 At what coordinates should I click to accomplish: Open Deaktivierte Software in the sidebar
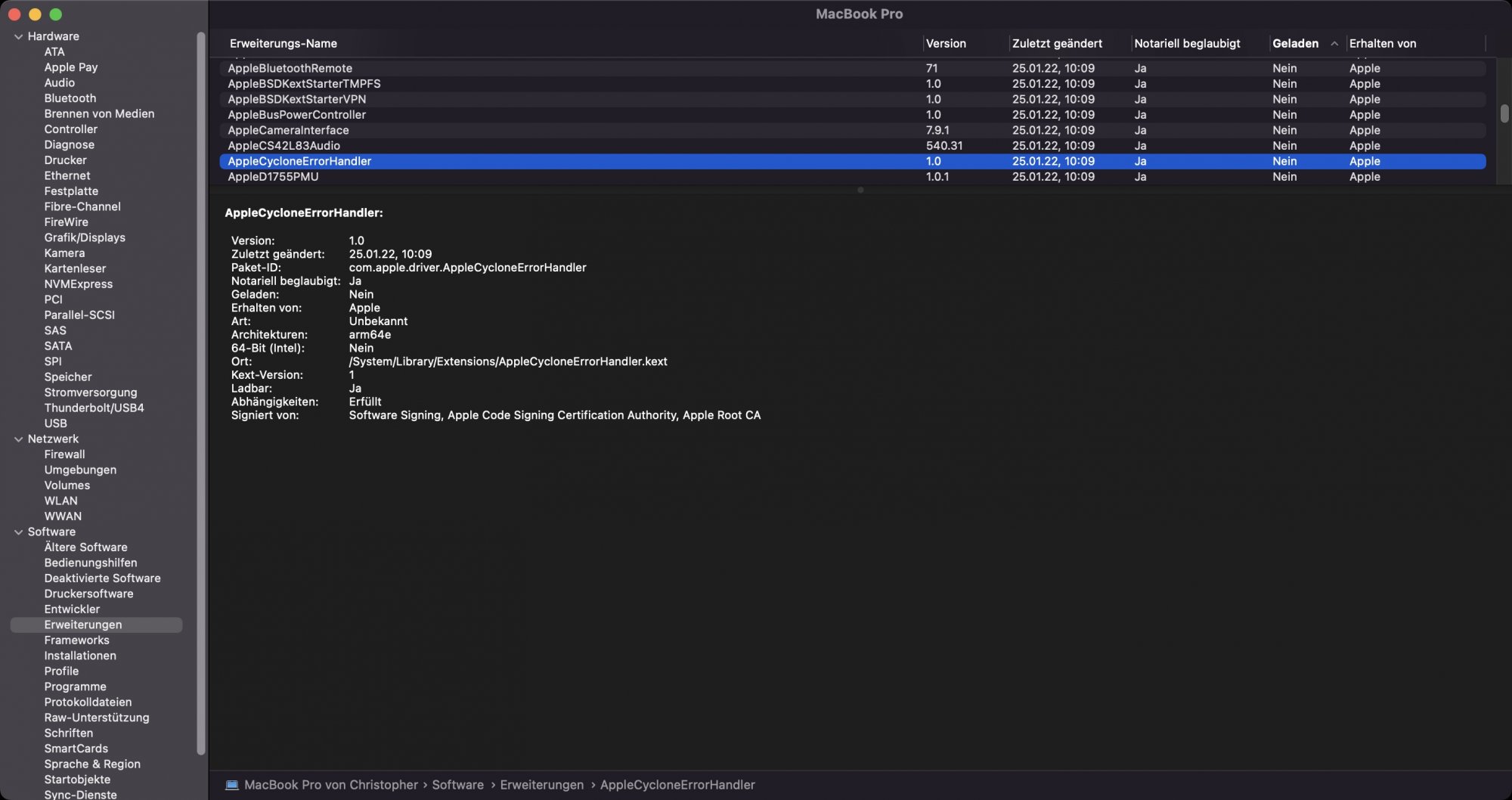tap(102, 578)
